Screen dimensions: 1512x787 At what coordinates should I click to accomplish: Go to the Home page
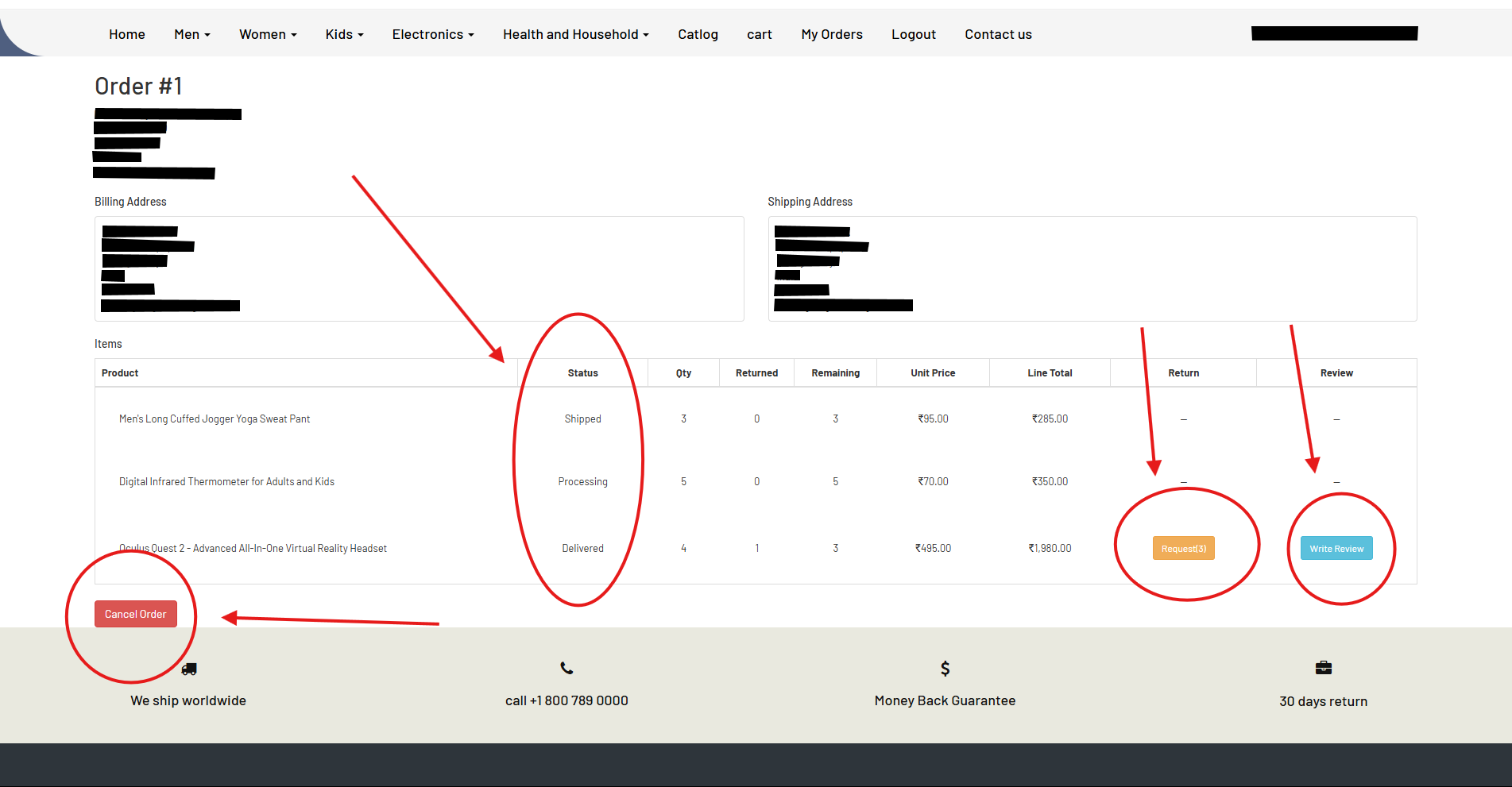coord(127,34)
